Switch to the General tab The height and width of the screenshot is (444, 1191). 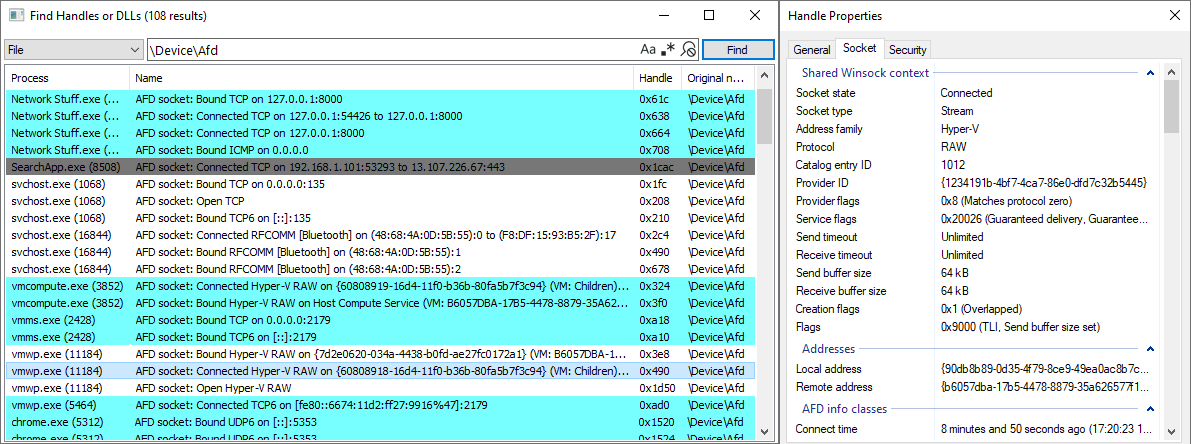pyautogui.click(x=811, y=50)
